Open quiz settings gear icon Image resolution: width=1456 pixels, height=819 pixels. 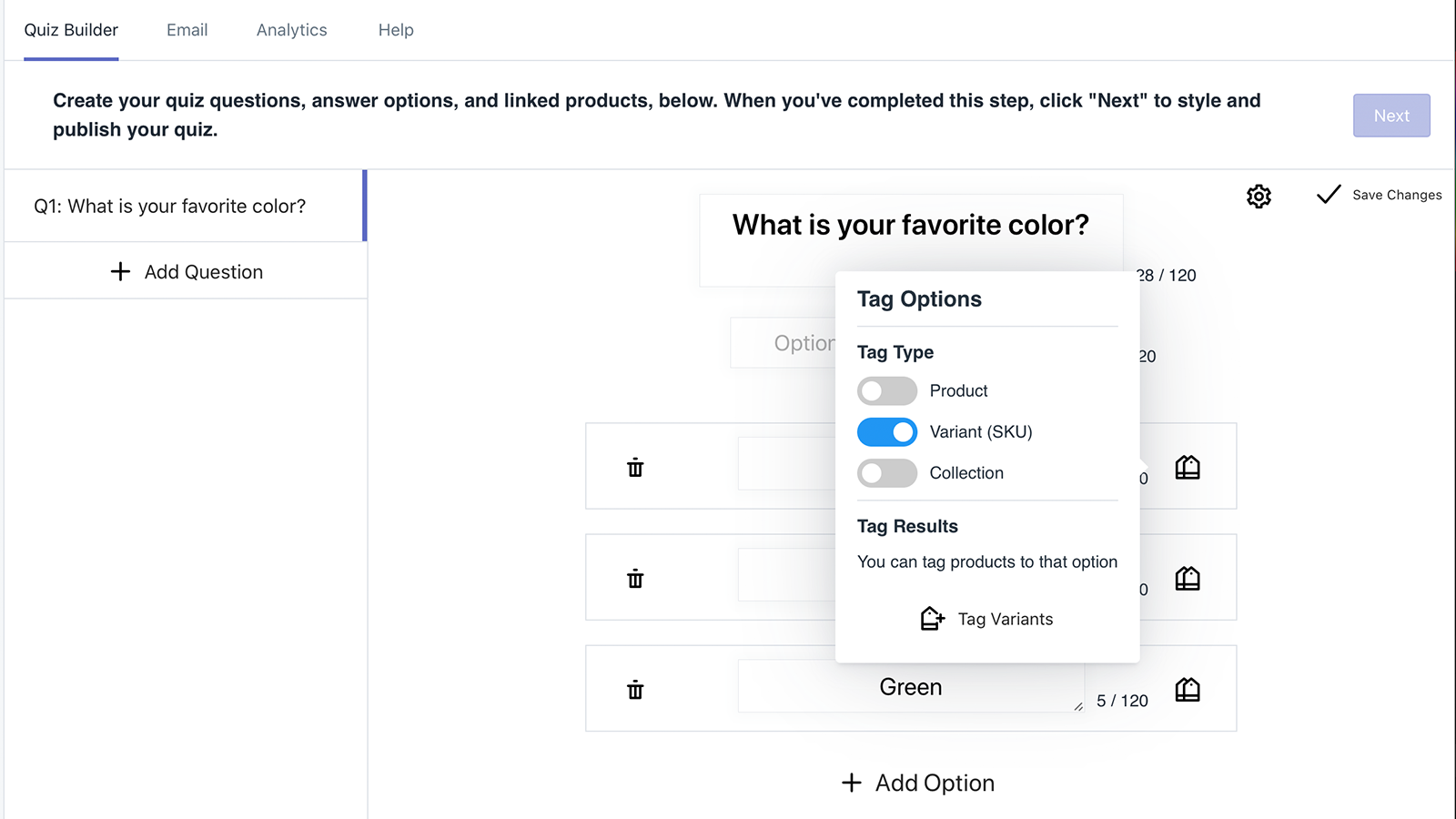1259,196
